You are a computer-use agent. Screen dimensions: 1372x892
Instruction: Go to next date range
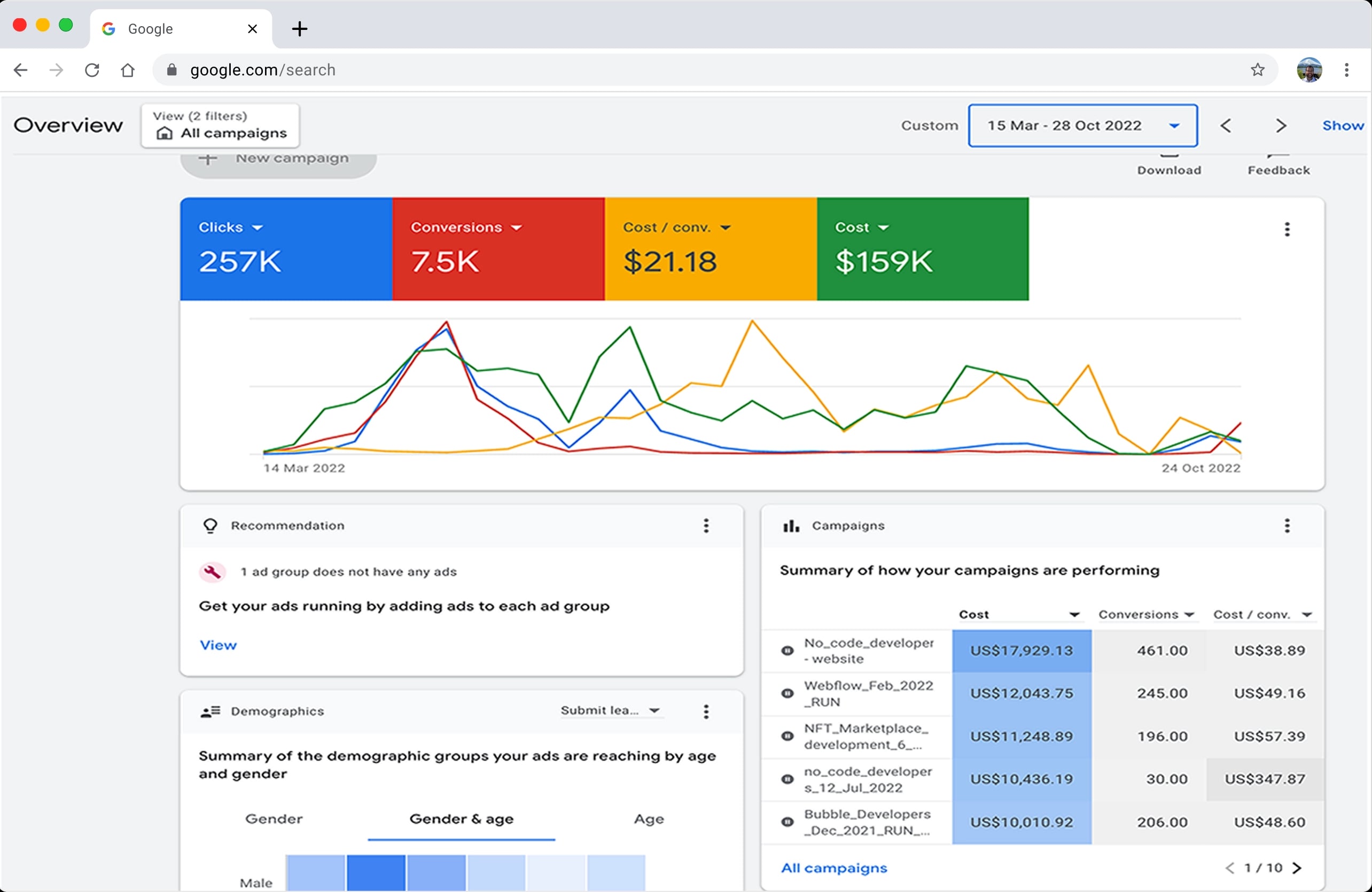click(1281, 126)
